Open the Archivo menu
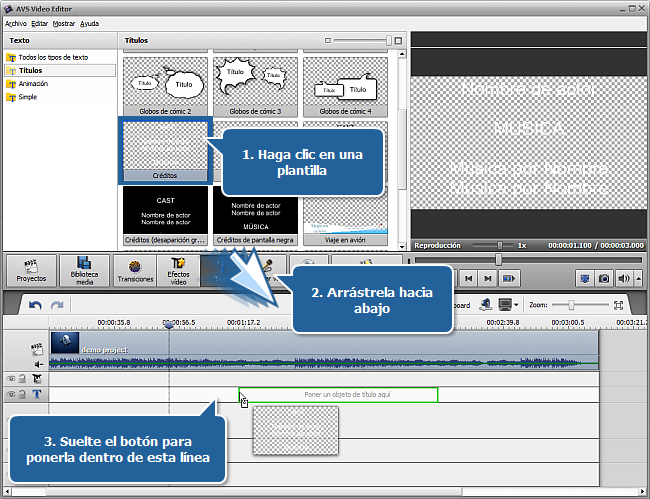The height and width of the screenshot is (499, 650). (15, 22)
